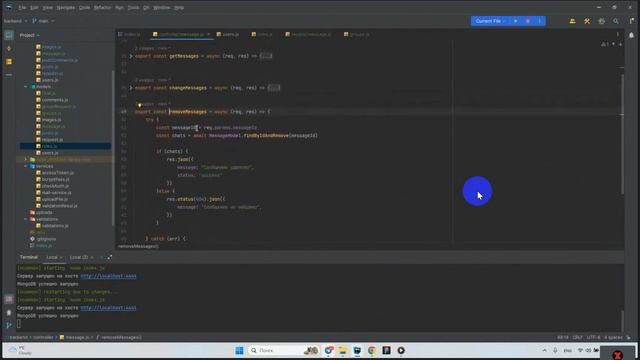Open Chrome from the taskbar

(371, 351)
